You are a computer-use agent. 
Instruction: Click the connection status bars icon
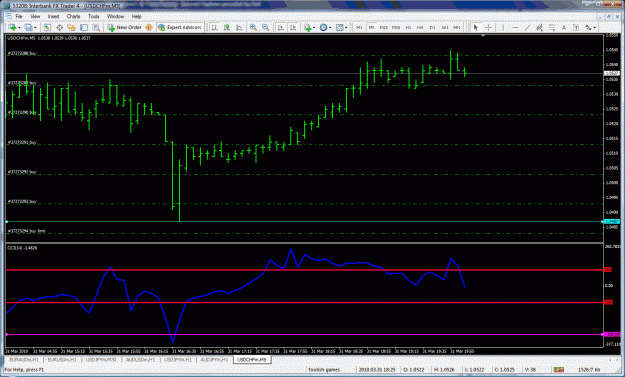pos(559,370)
